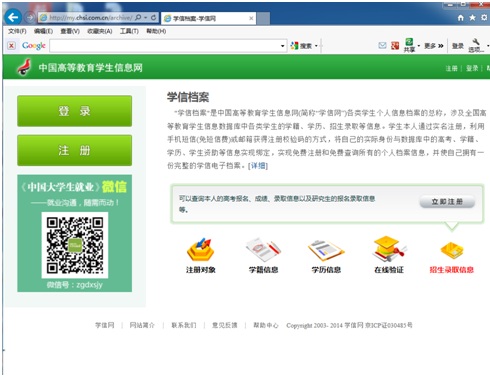The image size is (490, 380).
Task: Click the 微信号：zgdxsjy text
Action: (74, 285)
